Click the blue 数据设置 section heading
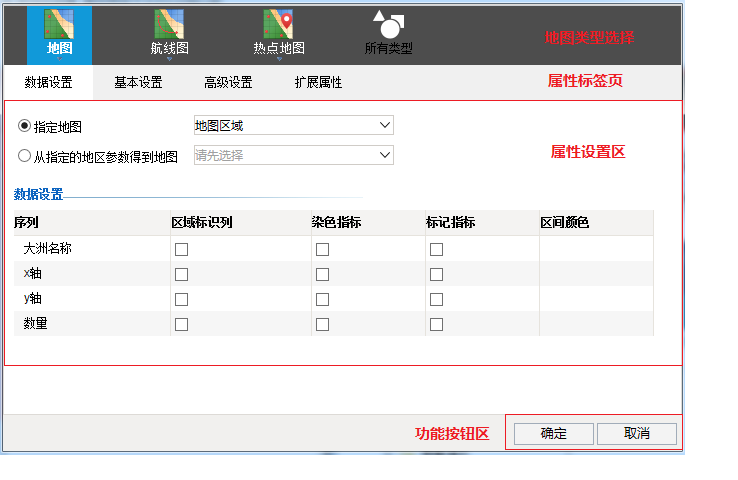This screenshot has height=480, width=738. [38, 194]
